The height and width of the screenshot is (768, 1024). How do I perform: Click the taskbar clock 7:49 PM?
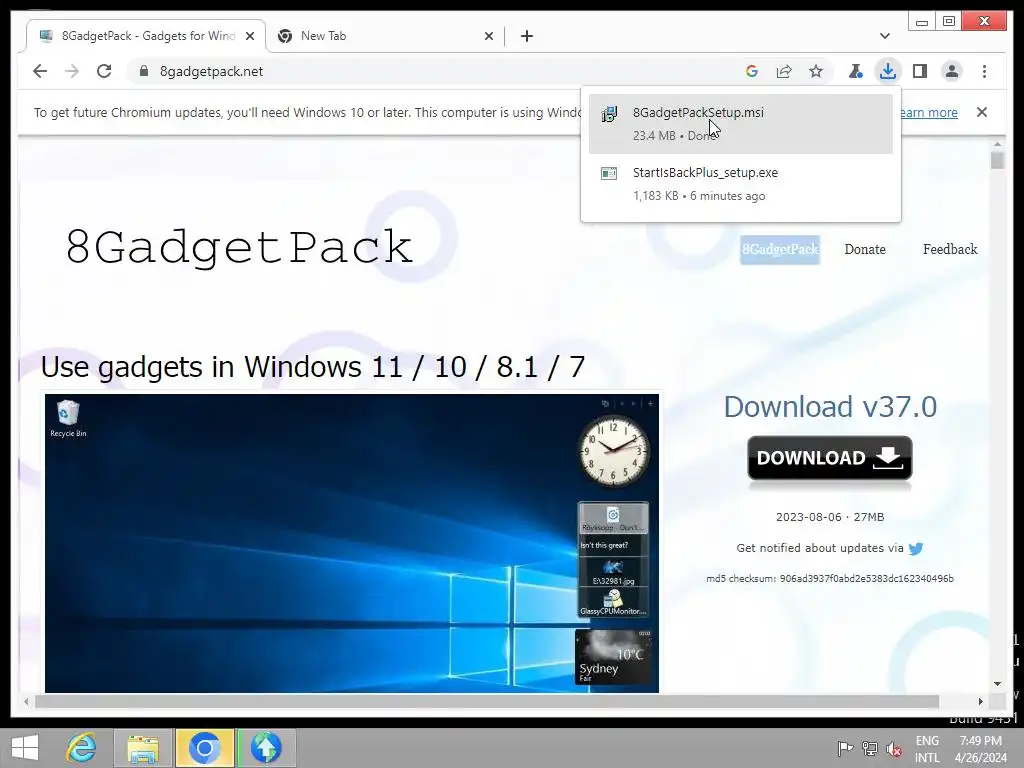[x=980, y=749]
